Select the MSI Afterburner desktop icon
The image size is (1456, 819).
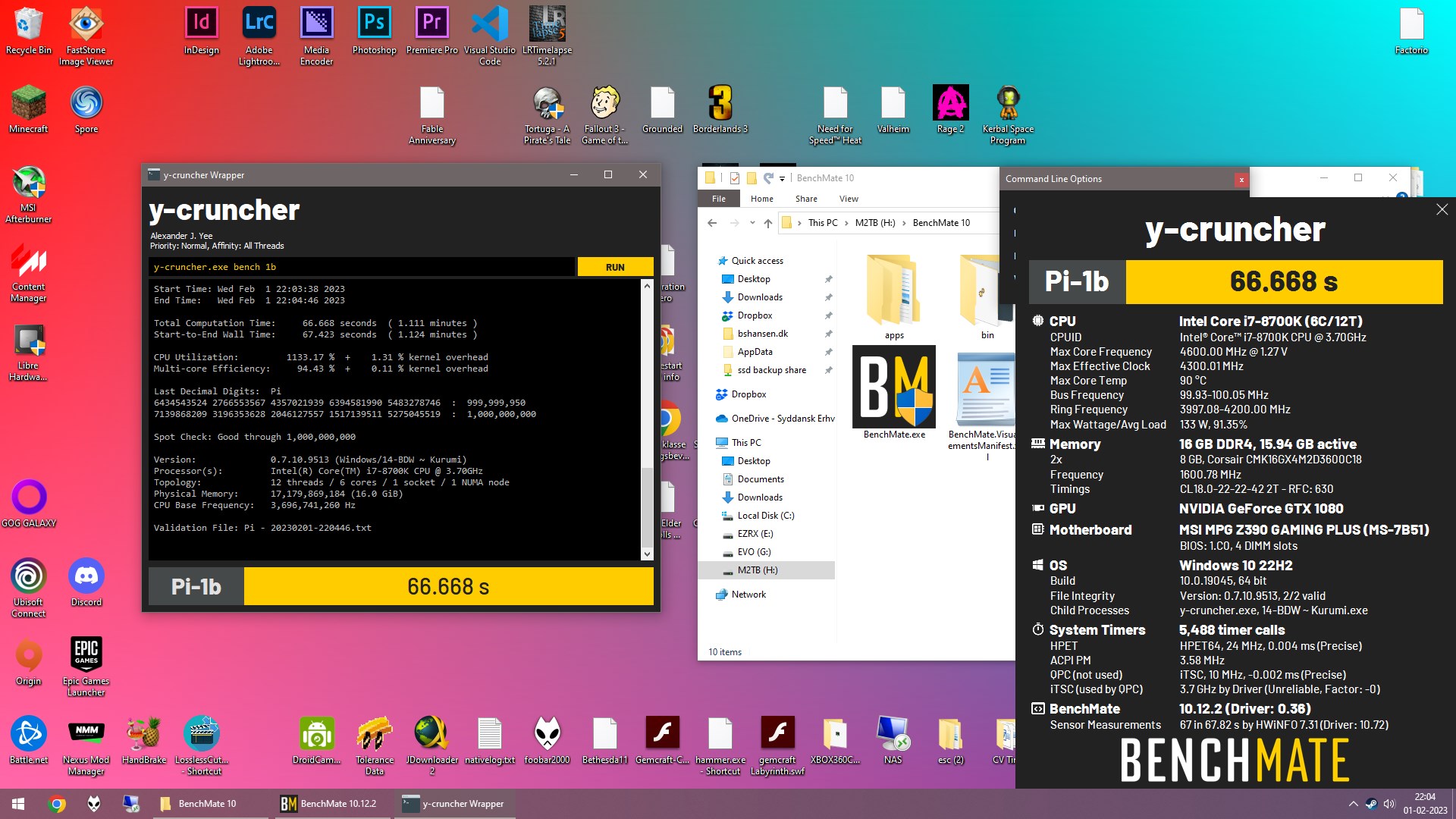coord(29,195)
